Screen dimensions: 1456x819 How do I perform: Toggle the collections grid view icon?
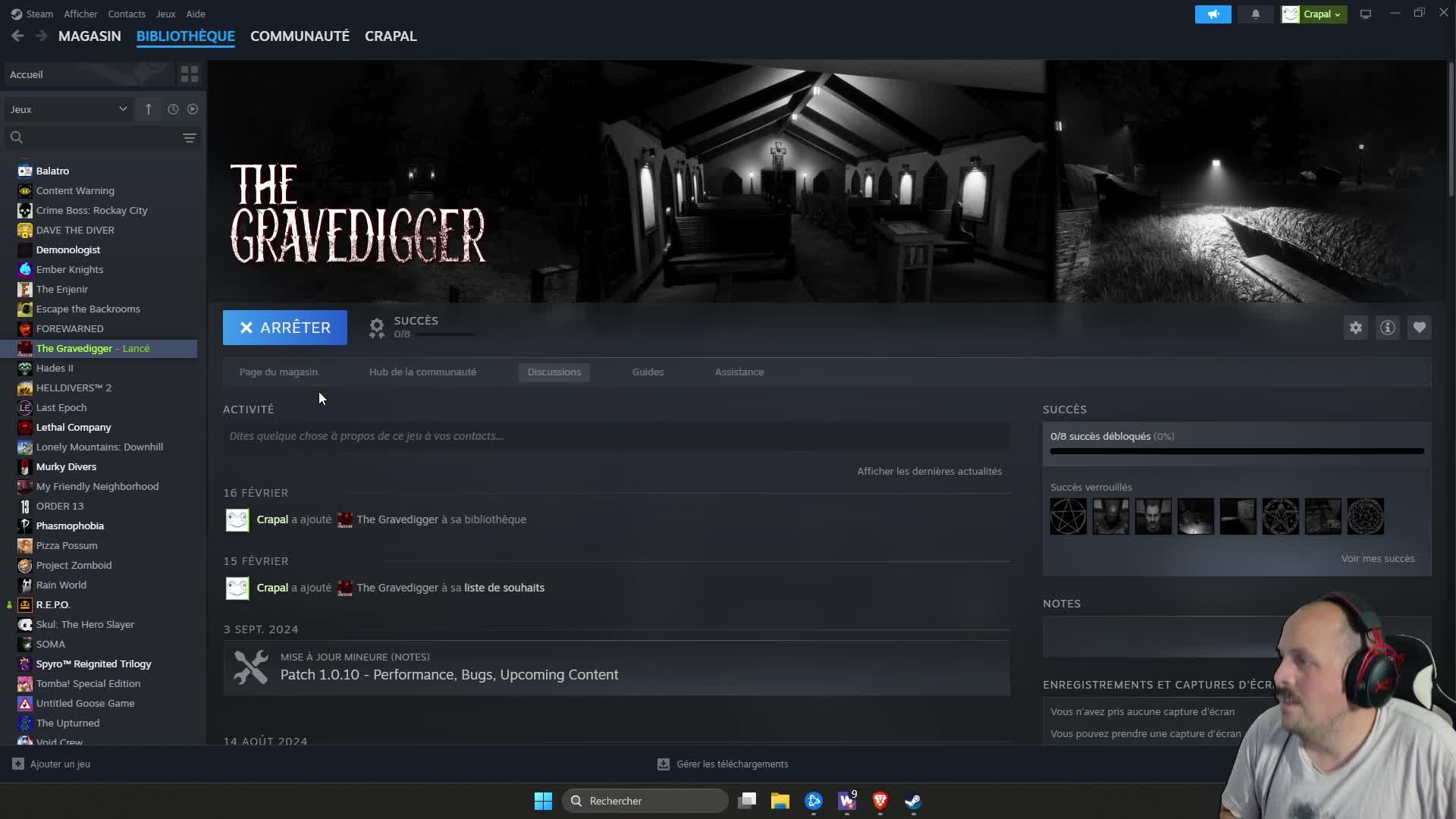point(189,74)
